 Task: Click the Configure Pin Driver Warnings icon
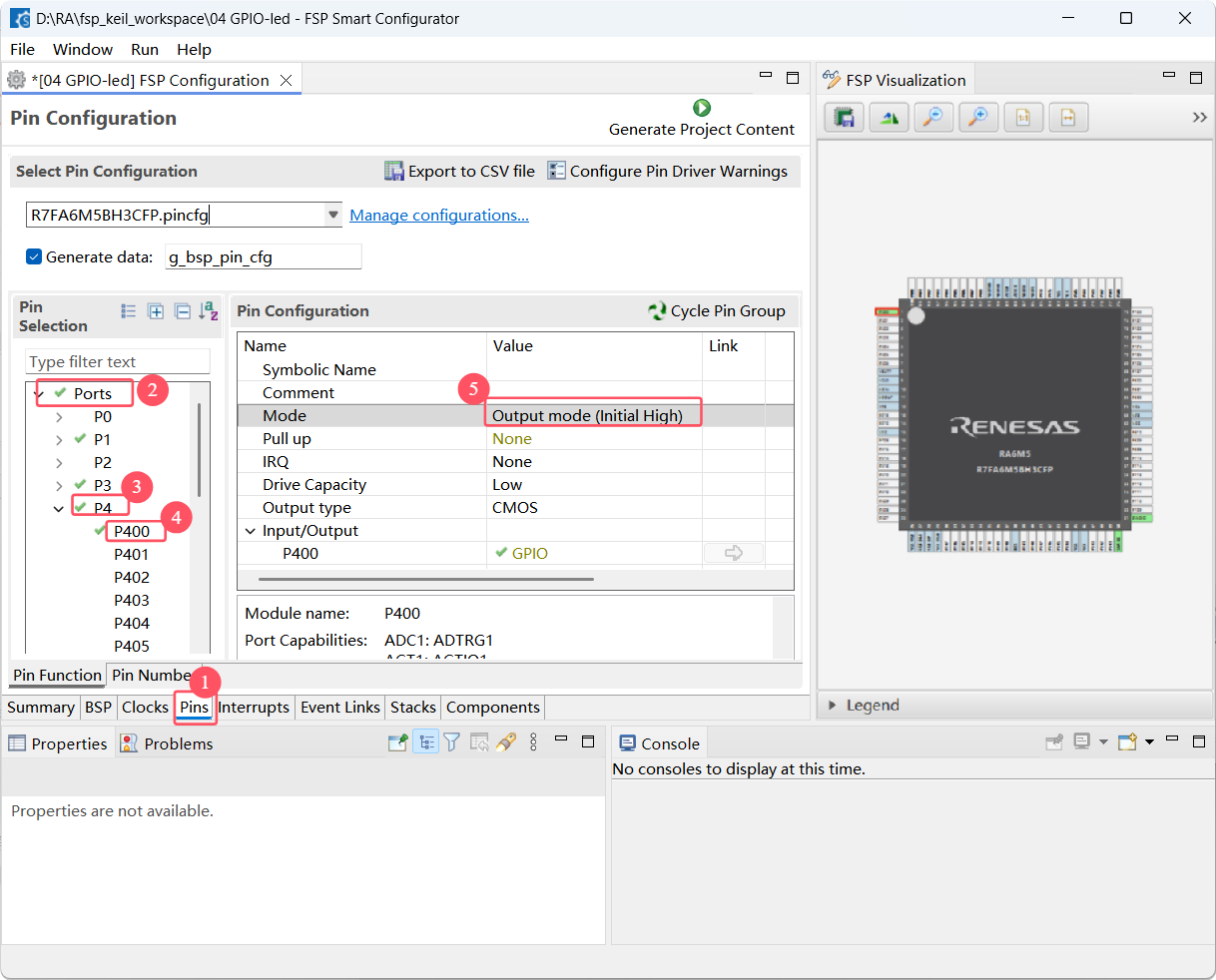pos(556,172)
